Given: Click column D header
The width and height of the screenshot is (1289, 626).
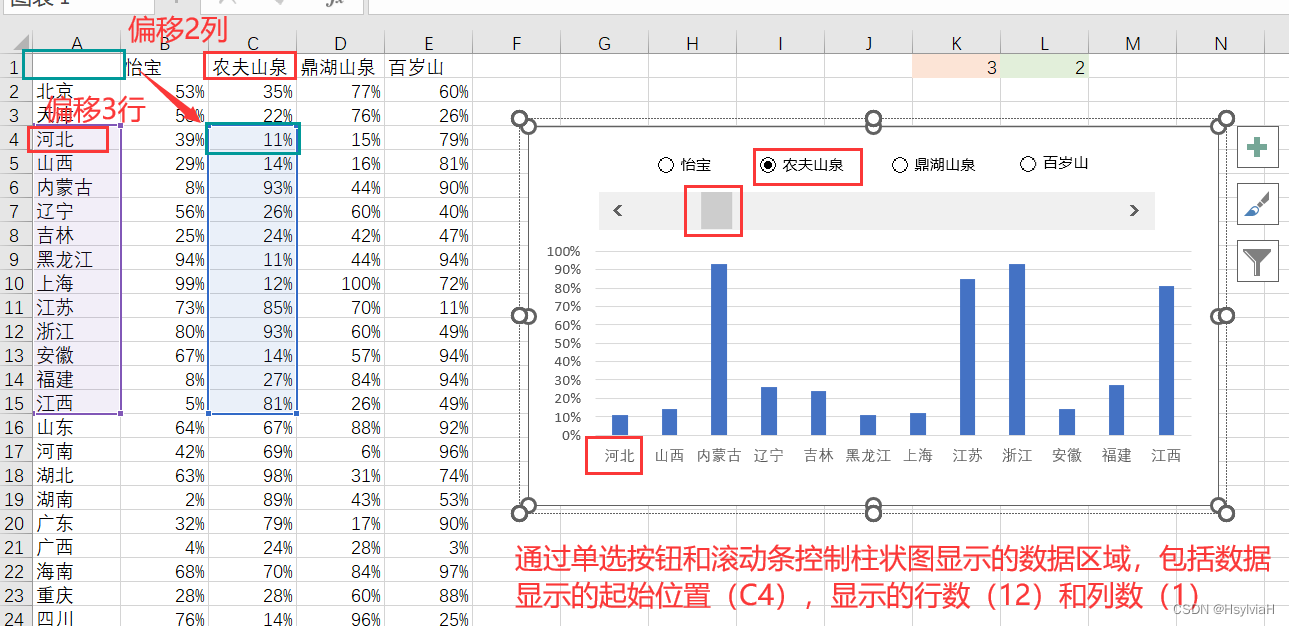Looking at the screenshot, I should click(x=341, y=42).
